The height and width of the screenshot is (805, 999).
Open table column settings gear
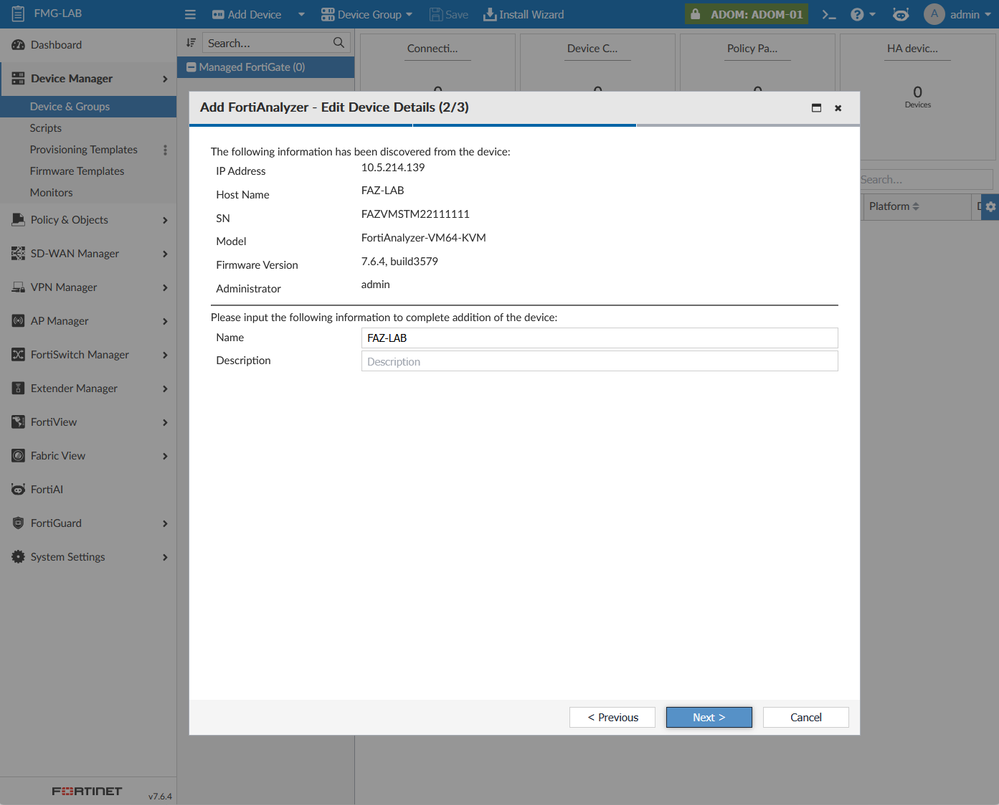[x=990, y=206]
